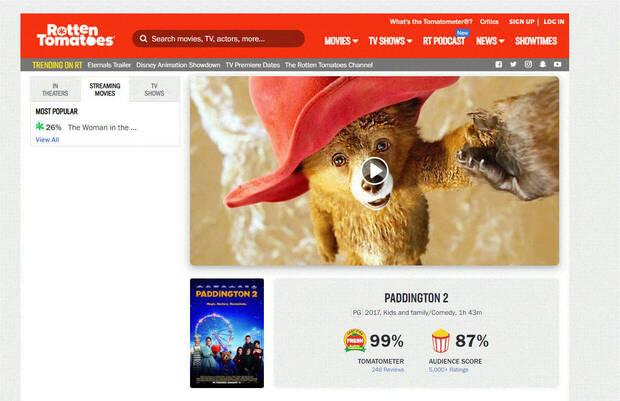Click the Rotten Tomatoes logo
620x401 pixels.
coord(76,35)
